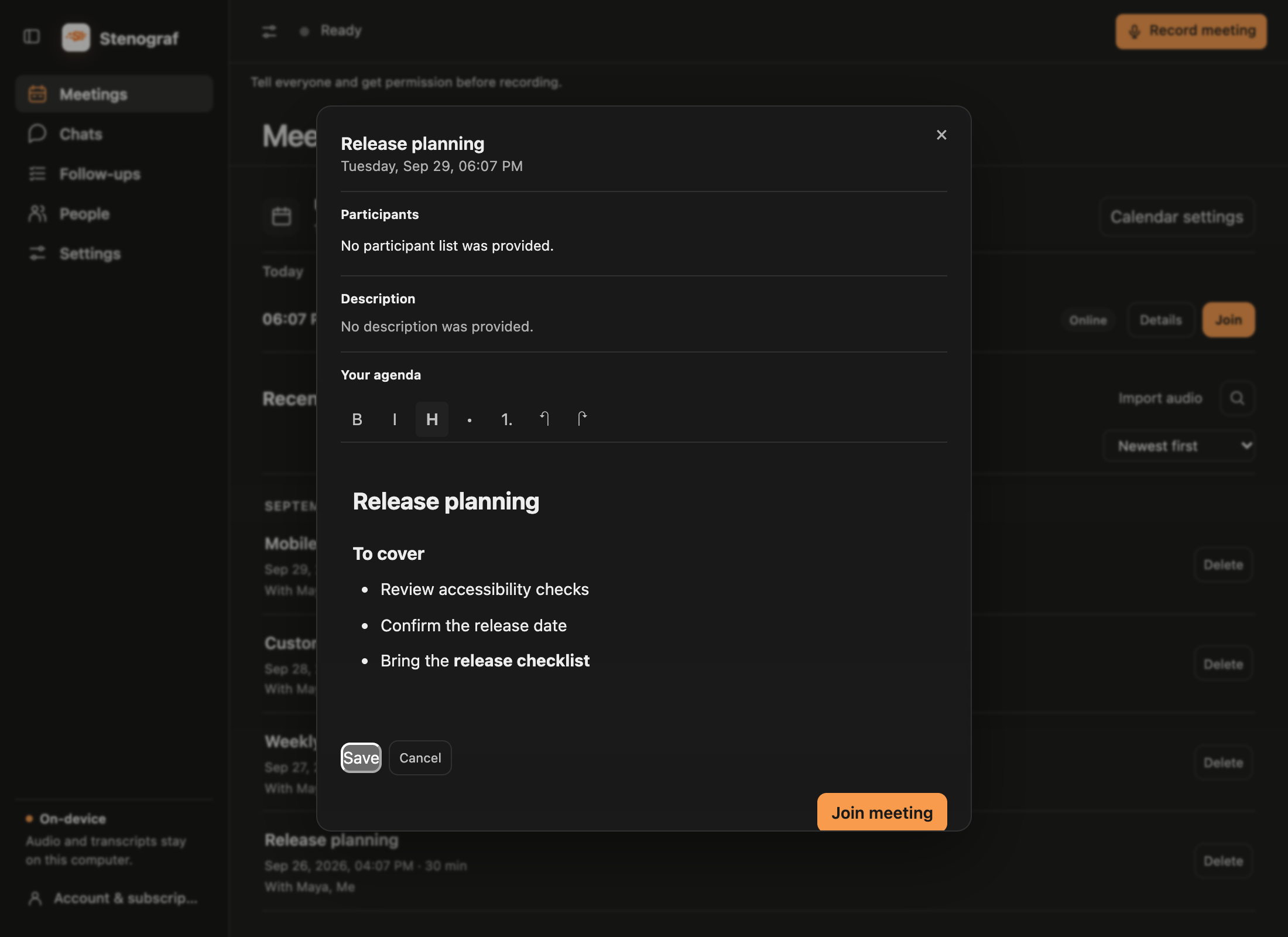Toggle italic formatting in agenda toolbar
Screen dimensions: 1288x937
tap(395, 419)
